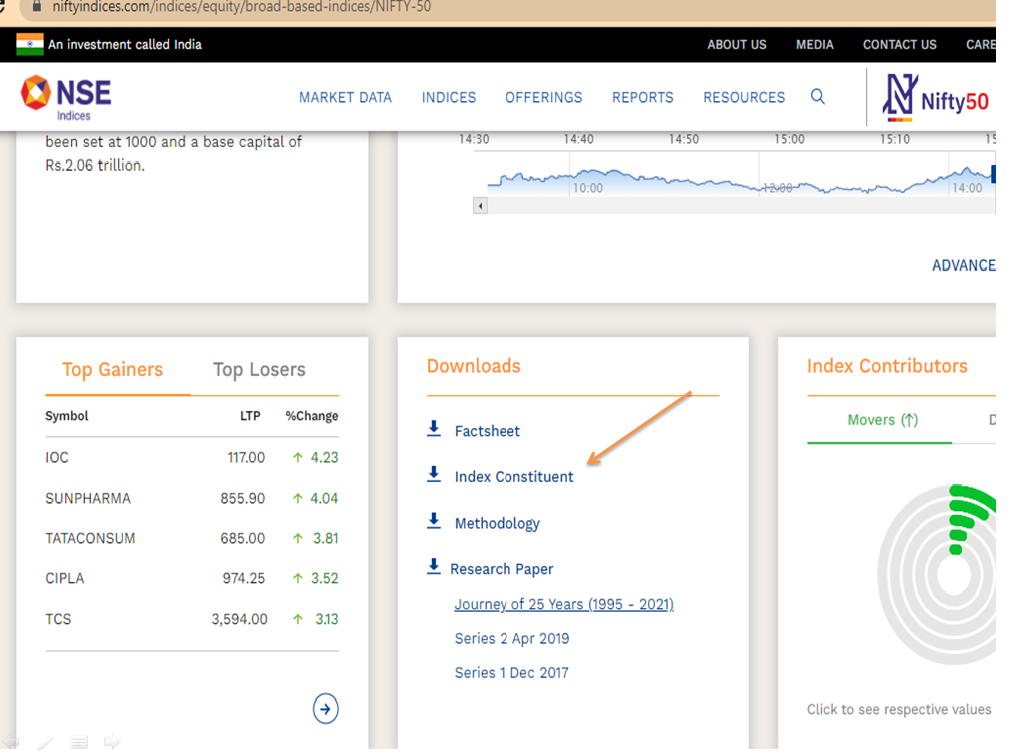The height and width of the screenshot is (754, 1012).
Task: Click the 3.81 percent change value
Action: [326, 538]
